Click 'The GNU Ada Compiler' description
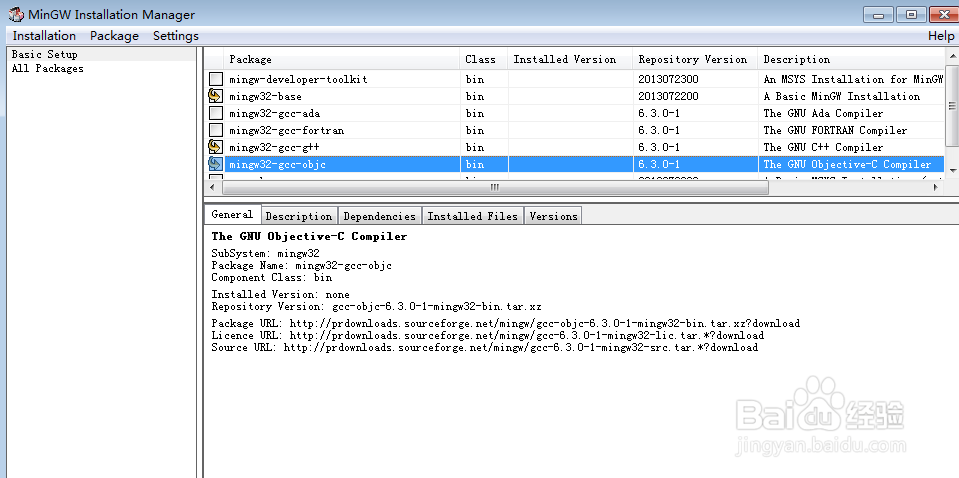Viewport: 959px width, 478px height. [823, 114]
